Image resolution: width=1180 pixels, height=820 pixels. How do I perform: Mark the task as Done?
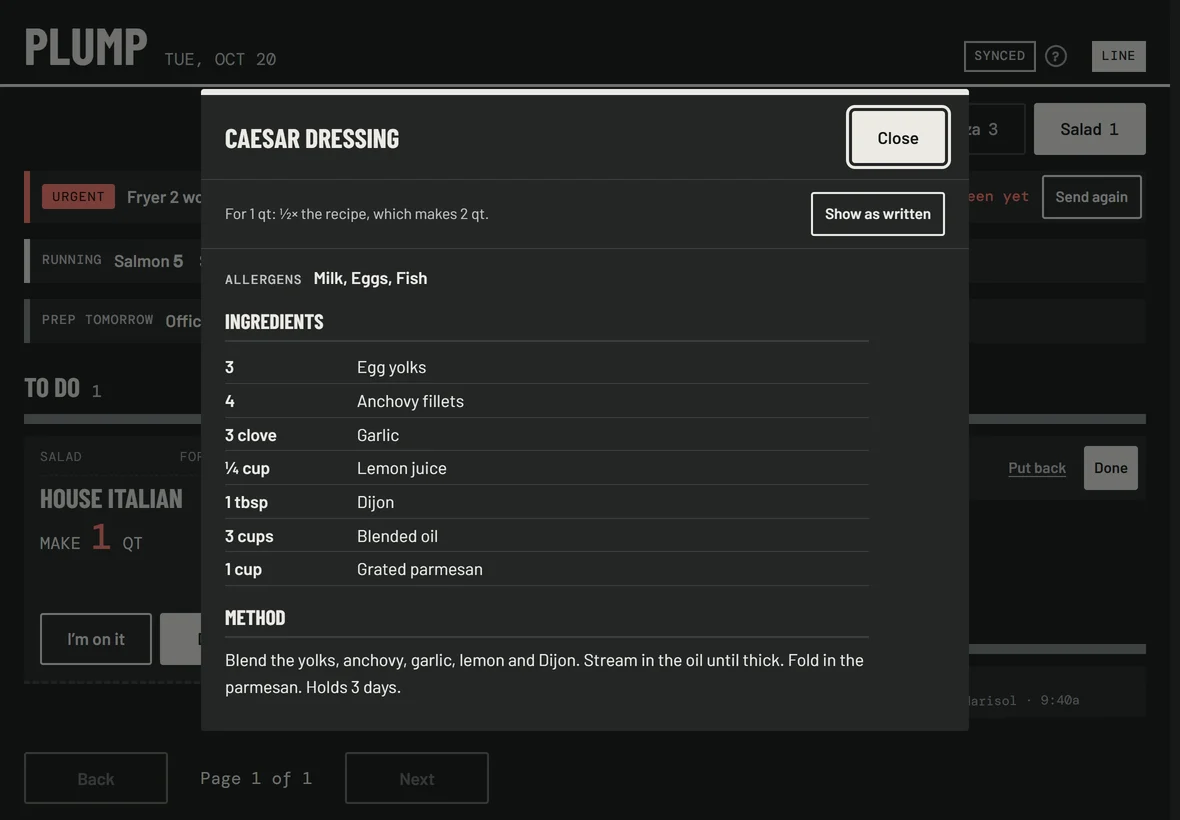click(1111, 468)
